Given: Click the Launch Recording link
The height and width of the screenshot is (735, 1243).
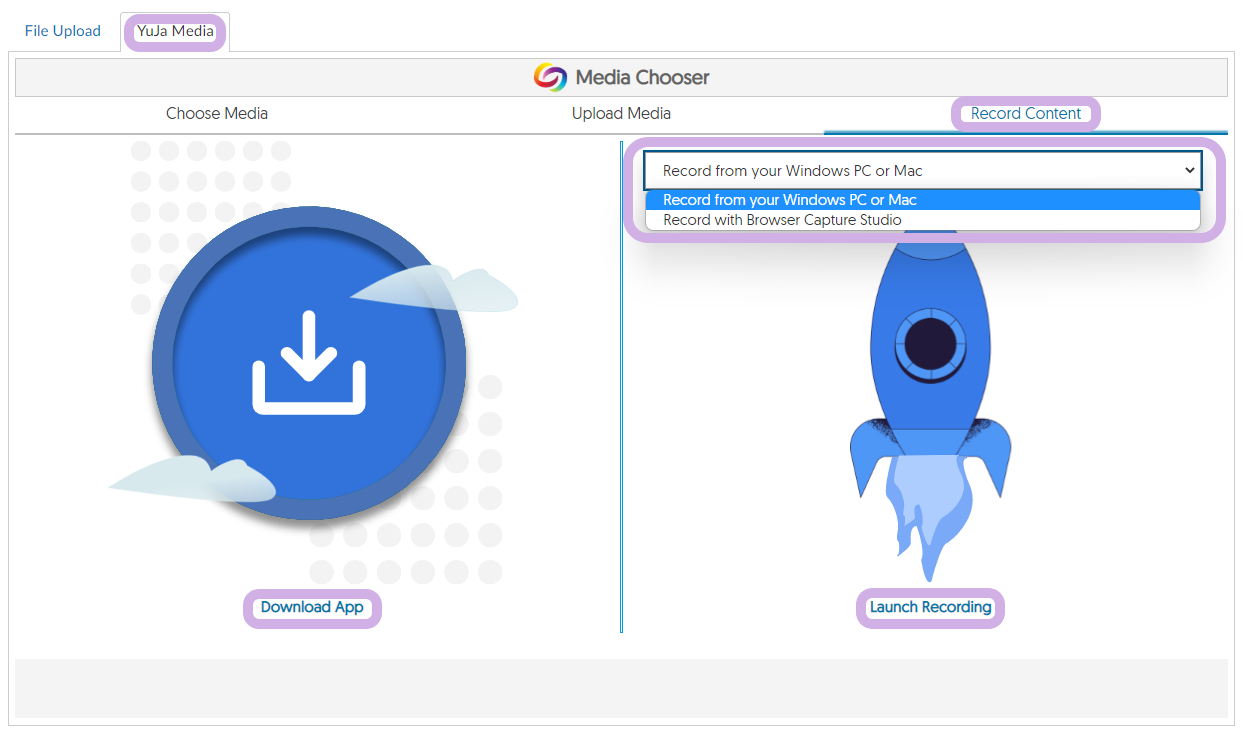Looking at the screenshot, I should pos(930,607).
